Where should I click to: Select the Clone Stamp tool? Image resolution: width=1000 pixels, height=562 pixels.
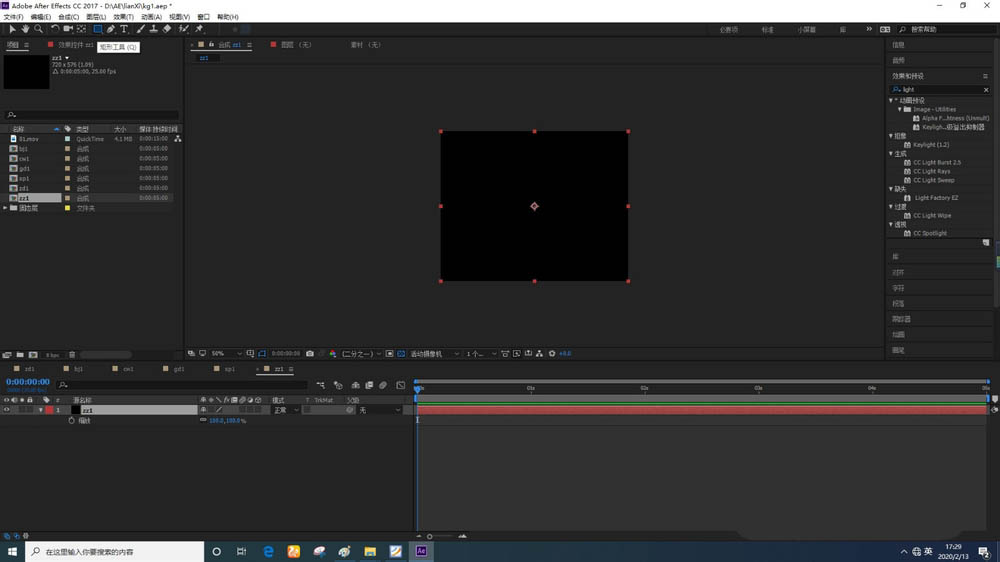154,29
